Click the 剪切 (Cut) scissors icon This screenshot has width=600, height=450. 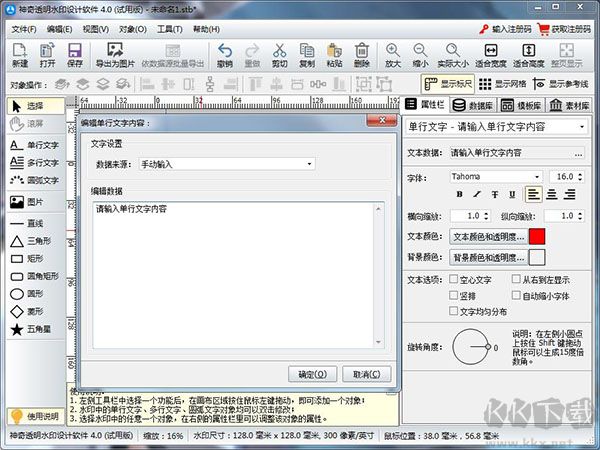click(279, 54)
